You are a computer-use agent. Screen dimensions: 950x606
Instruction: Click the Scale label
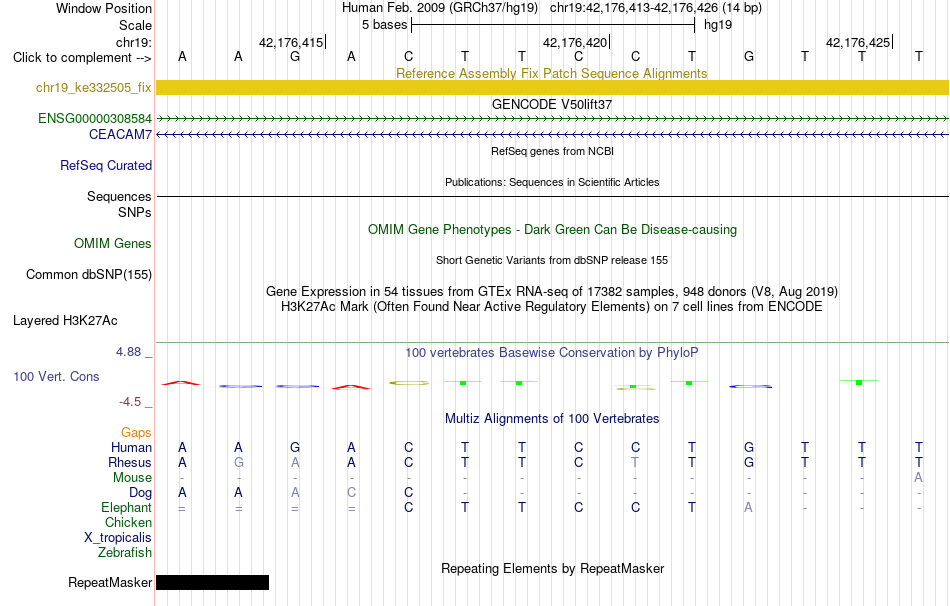(135, 25)
